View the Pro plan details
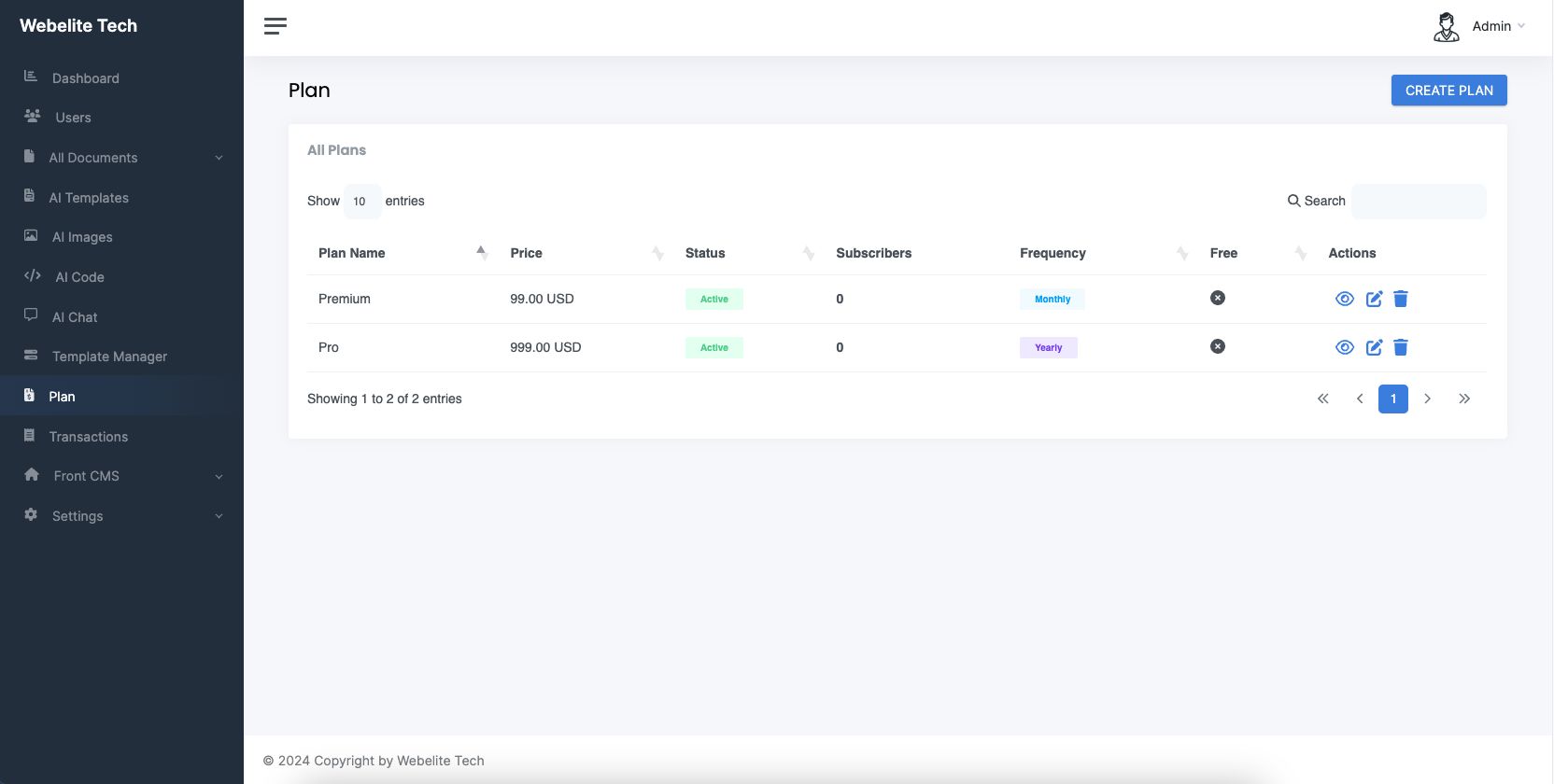1554x784 pixels. tap(1345, 347)
